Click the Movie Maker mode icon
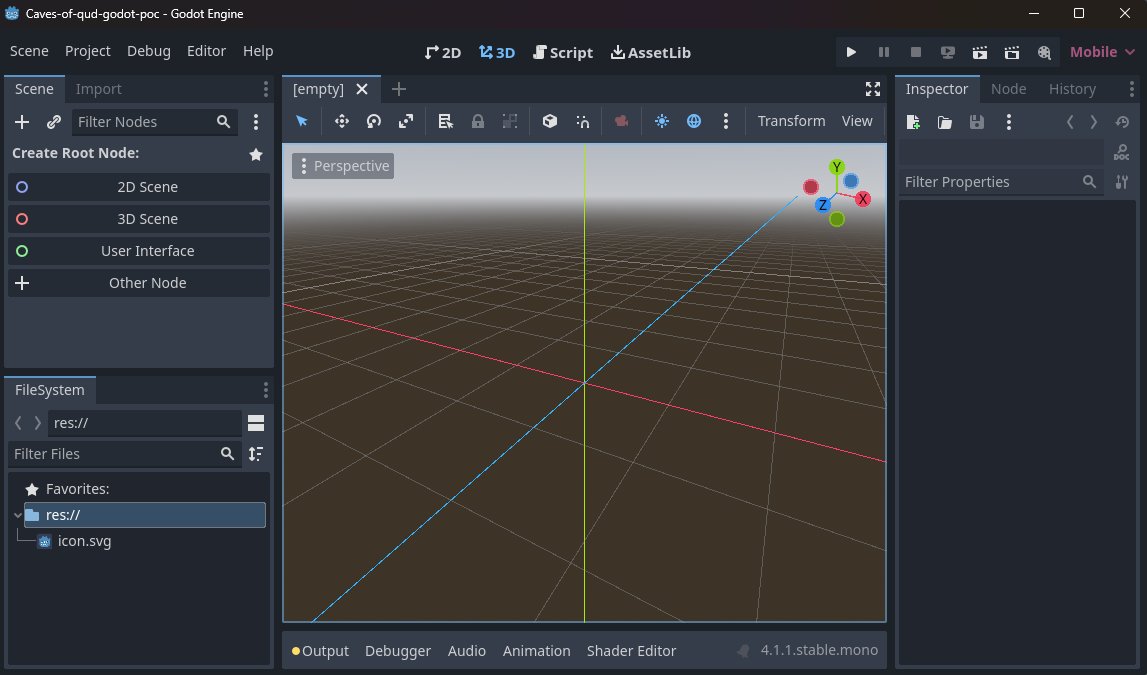Viewport: 1147px width, 675px height. [x=1044, y=52]
